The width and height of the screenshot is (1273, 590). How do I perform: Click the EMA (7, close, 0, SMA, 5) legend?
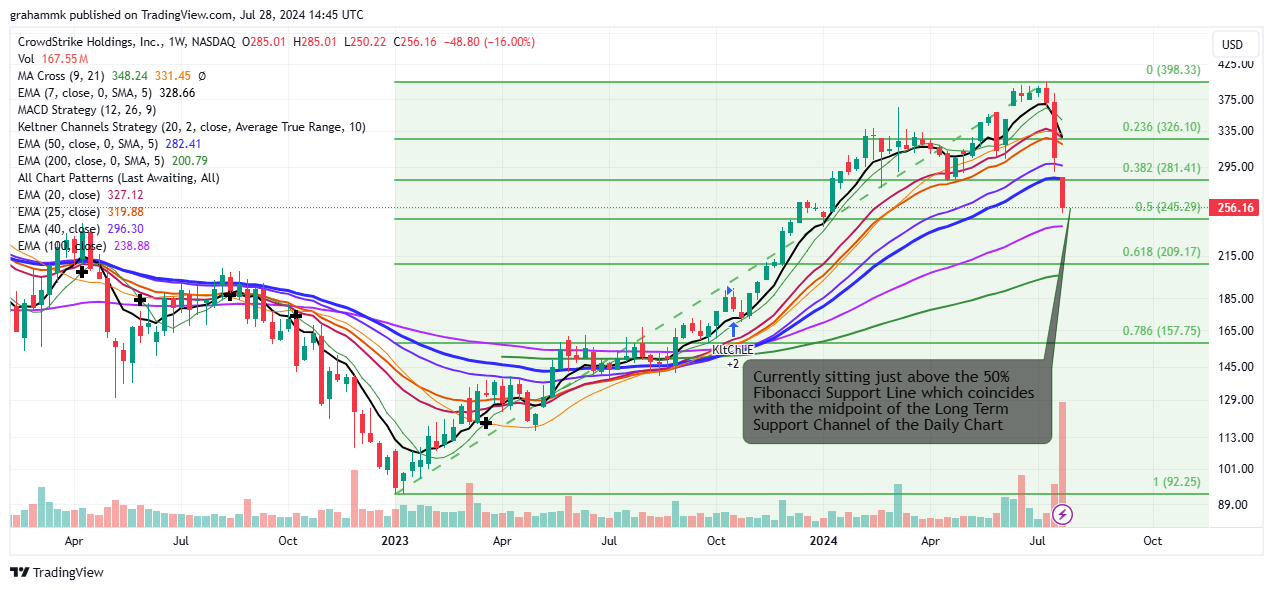tap(107, 93)
